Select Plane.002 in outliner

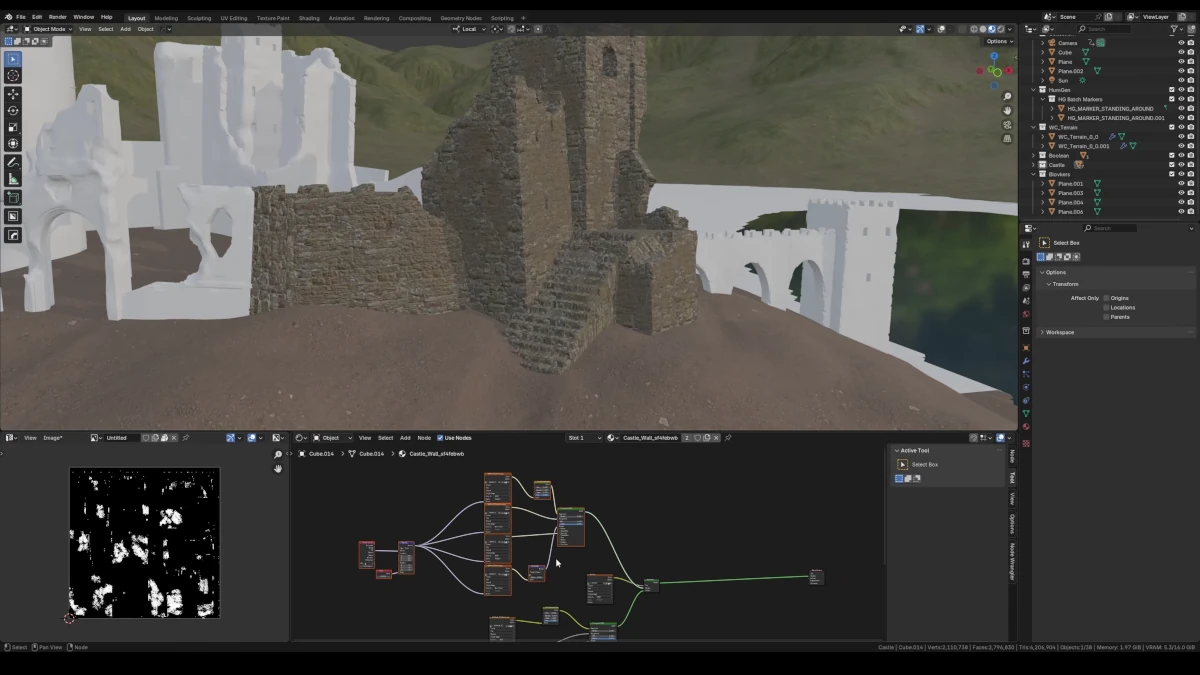(x=1071, y=71)
